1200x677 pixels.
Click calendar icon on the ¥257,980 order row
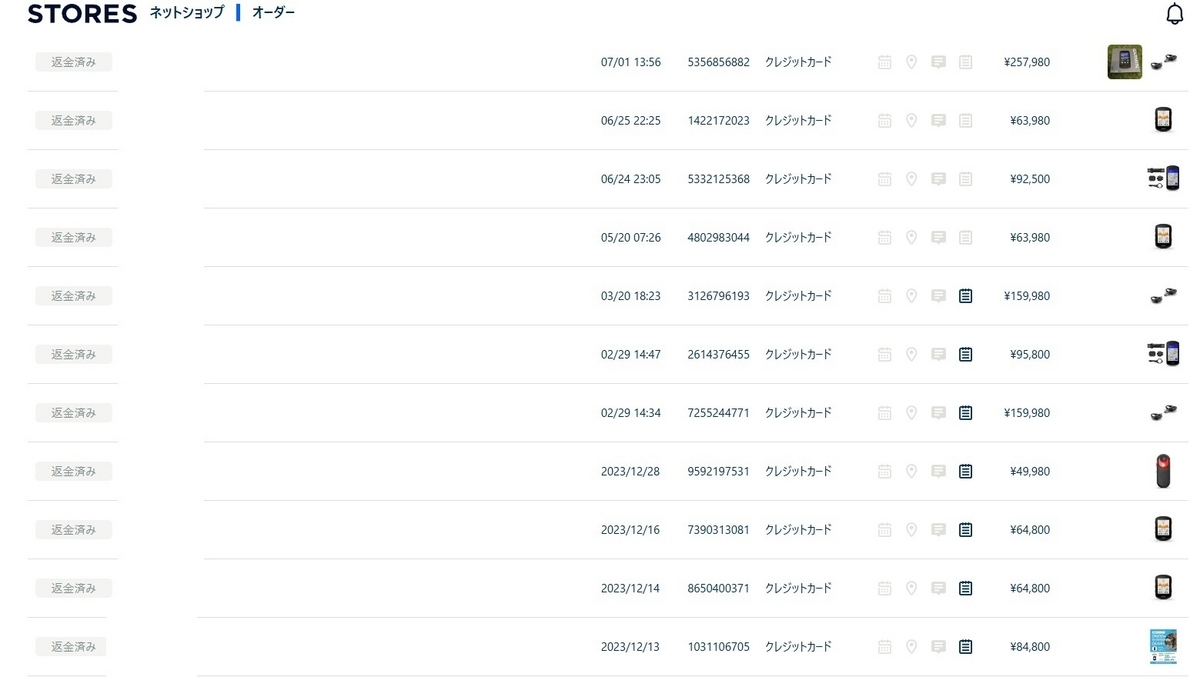884,62
